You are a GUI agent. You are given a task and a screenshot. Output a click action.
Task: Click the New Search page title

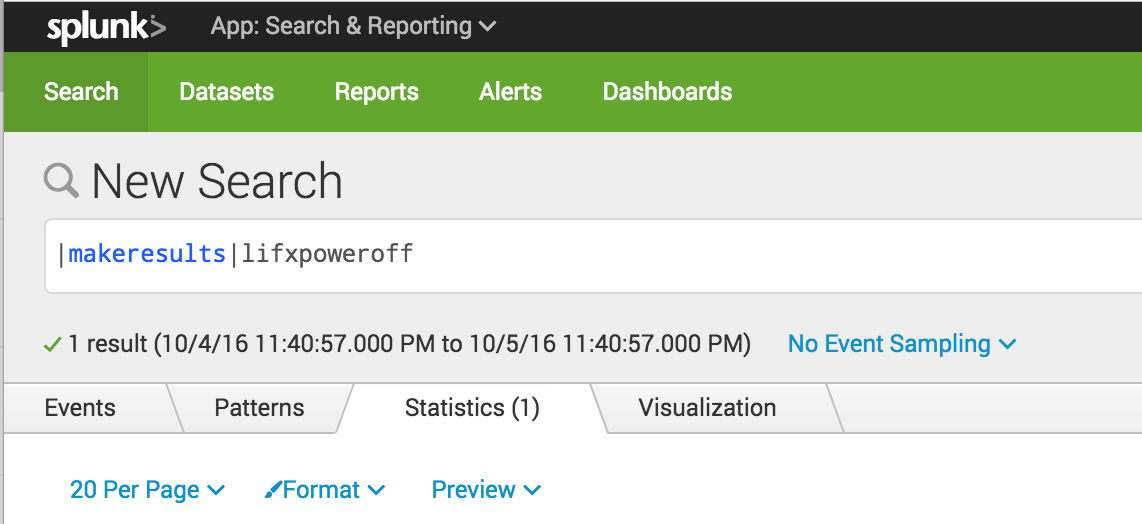coord(217,181)
